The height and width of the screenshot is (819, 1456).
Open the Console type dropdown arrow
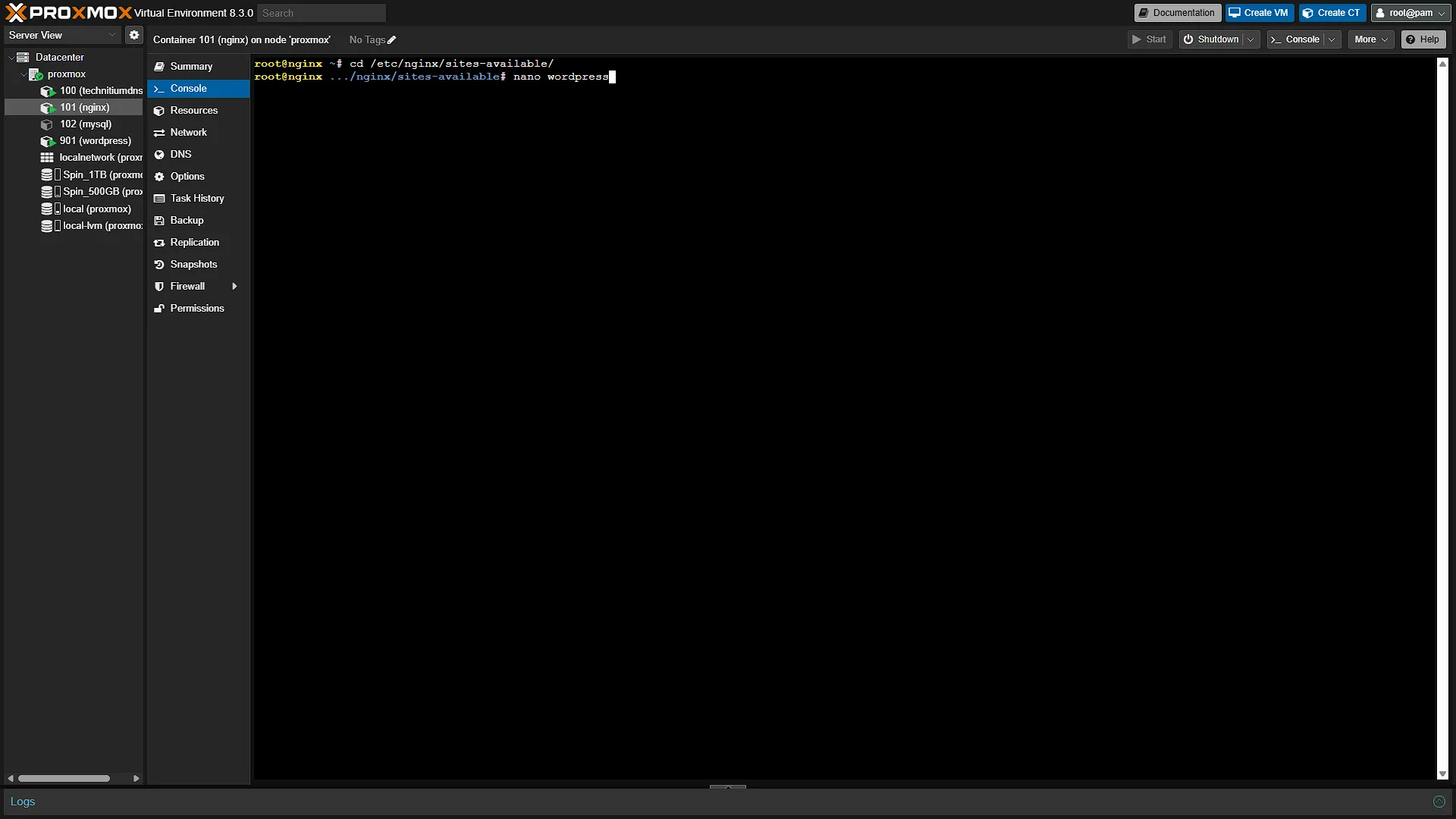(x=1332, y=39)
